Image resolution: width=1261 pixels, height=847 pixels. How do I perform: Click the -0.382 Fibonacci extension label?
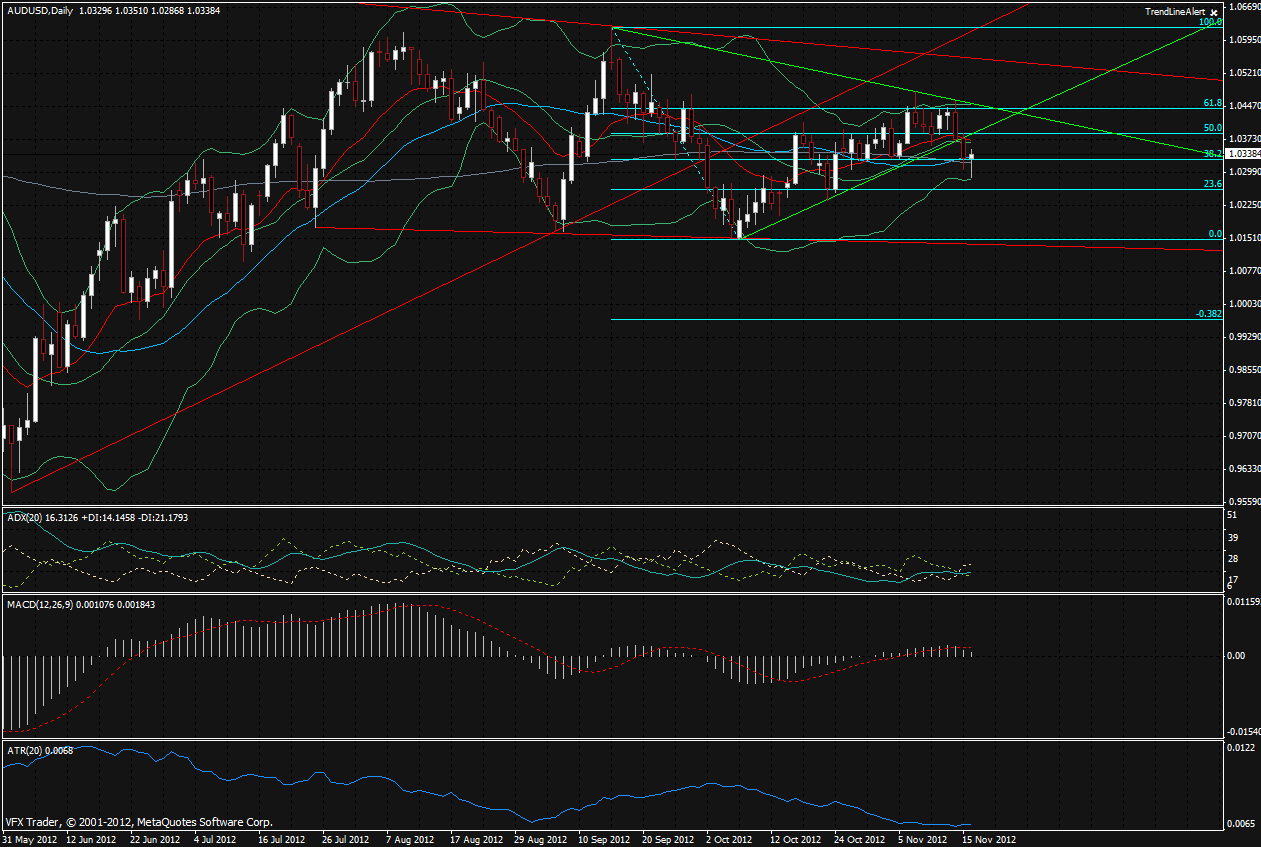click(x=1207, y=313)
